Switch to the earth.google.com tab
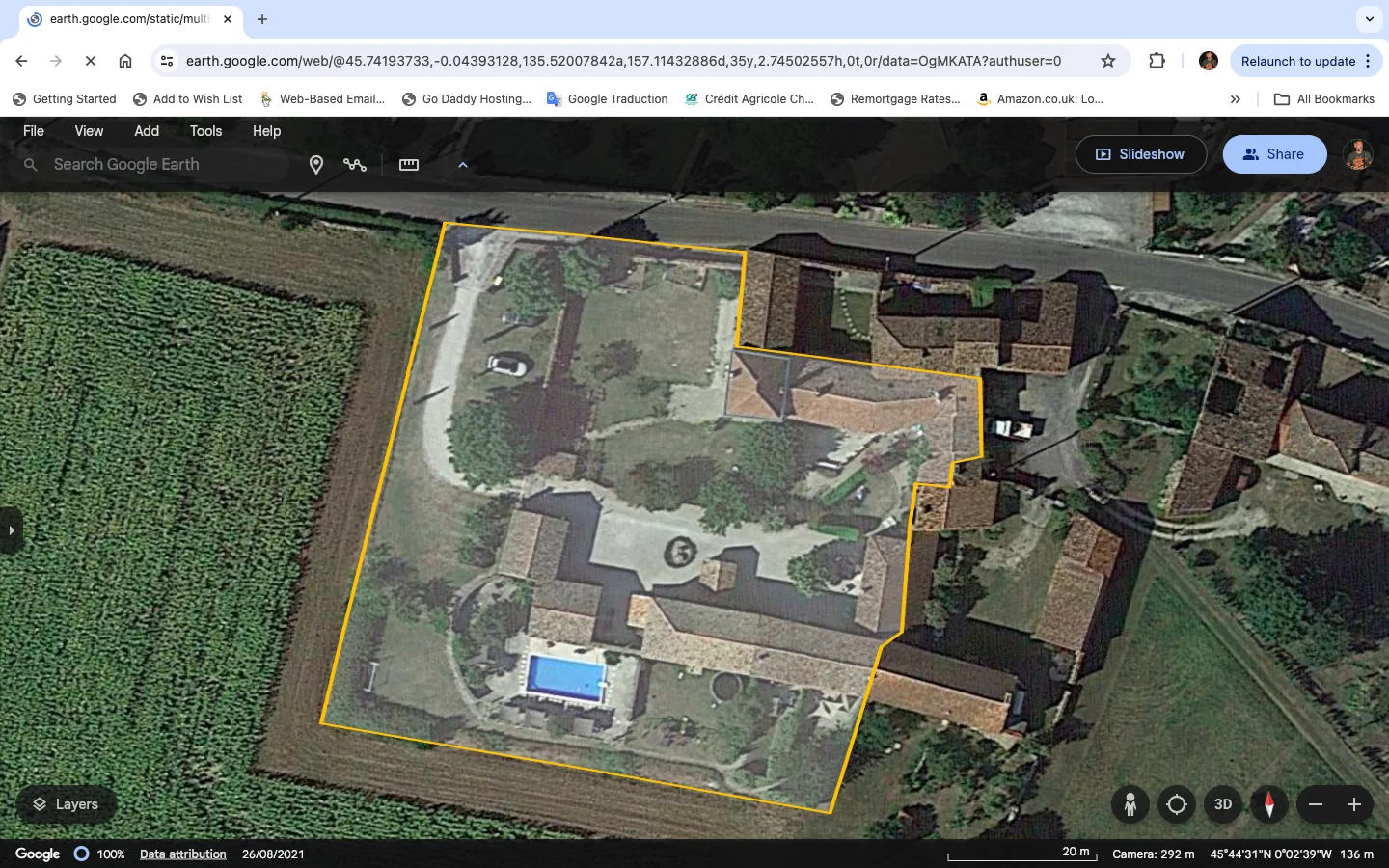Image resolution: width=1389 pixels, height=868 pixels. [130, 19]
